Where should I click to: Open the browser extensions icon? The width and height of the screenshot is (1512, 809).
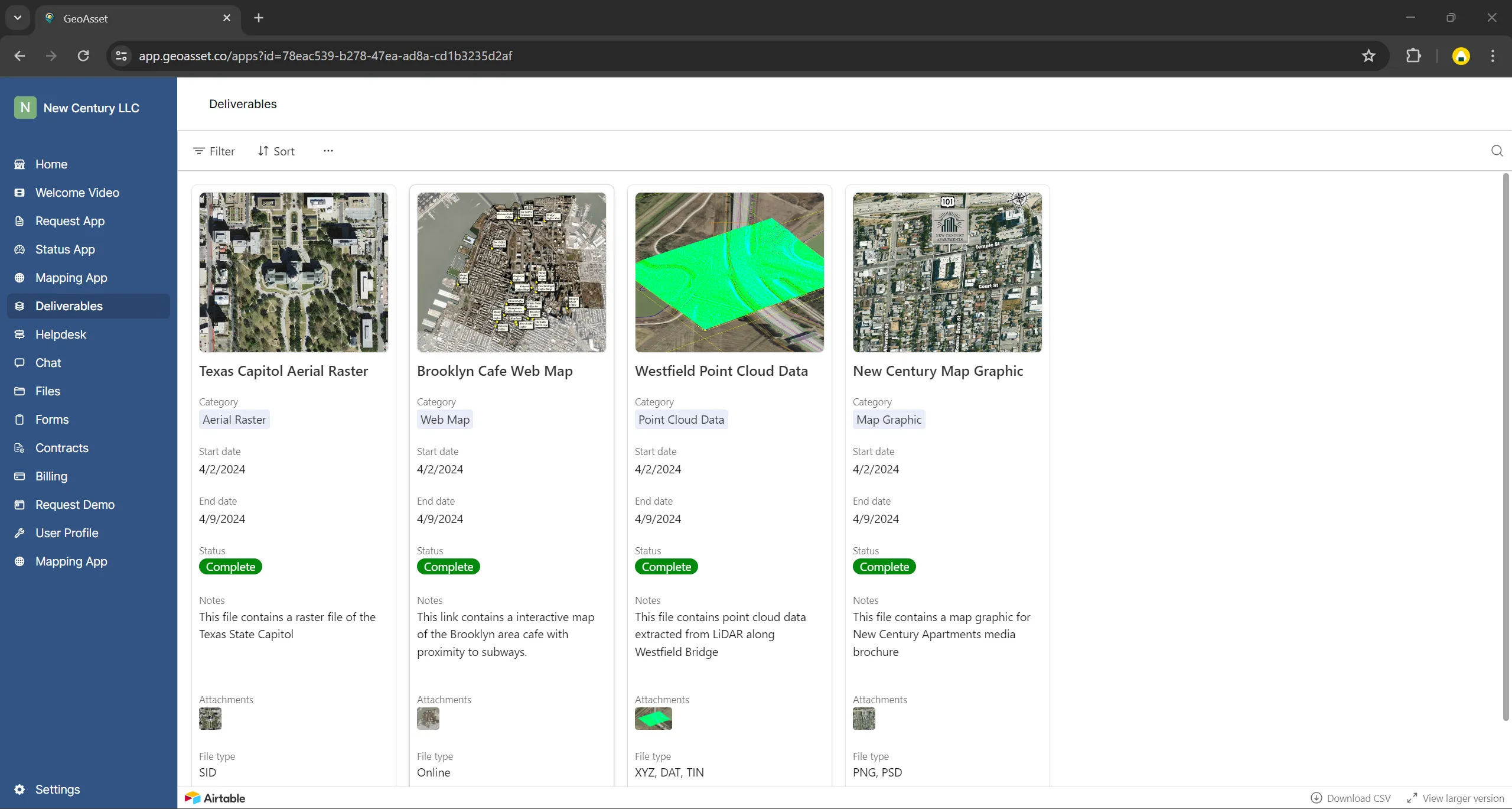tap(1413, 56)
